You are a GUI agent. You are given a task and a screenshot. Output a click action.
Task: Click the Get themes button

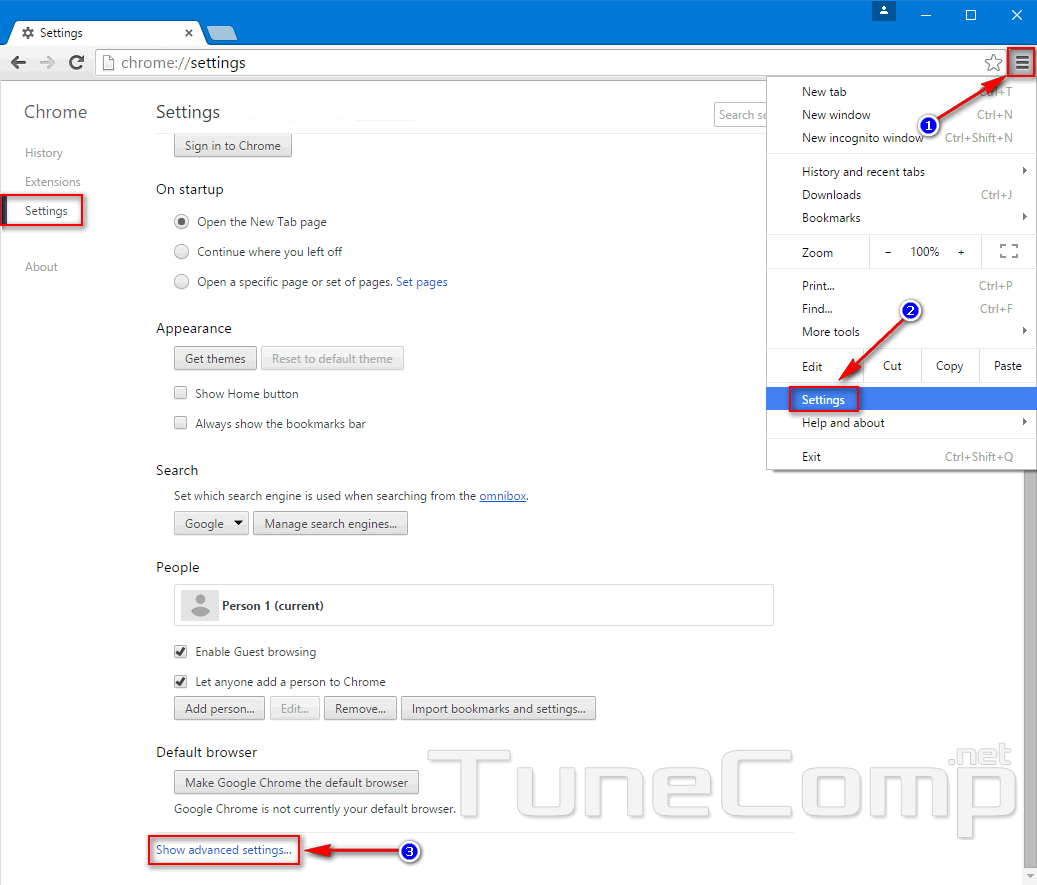point(215,358)
